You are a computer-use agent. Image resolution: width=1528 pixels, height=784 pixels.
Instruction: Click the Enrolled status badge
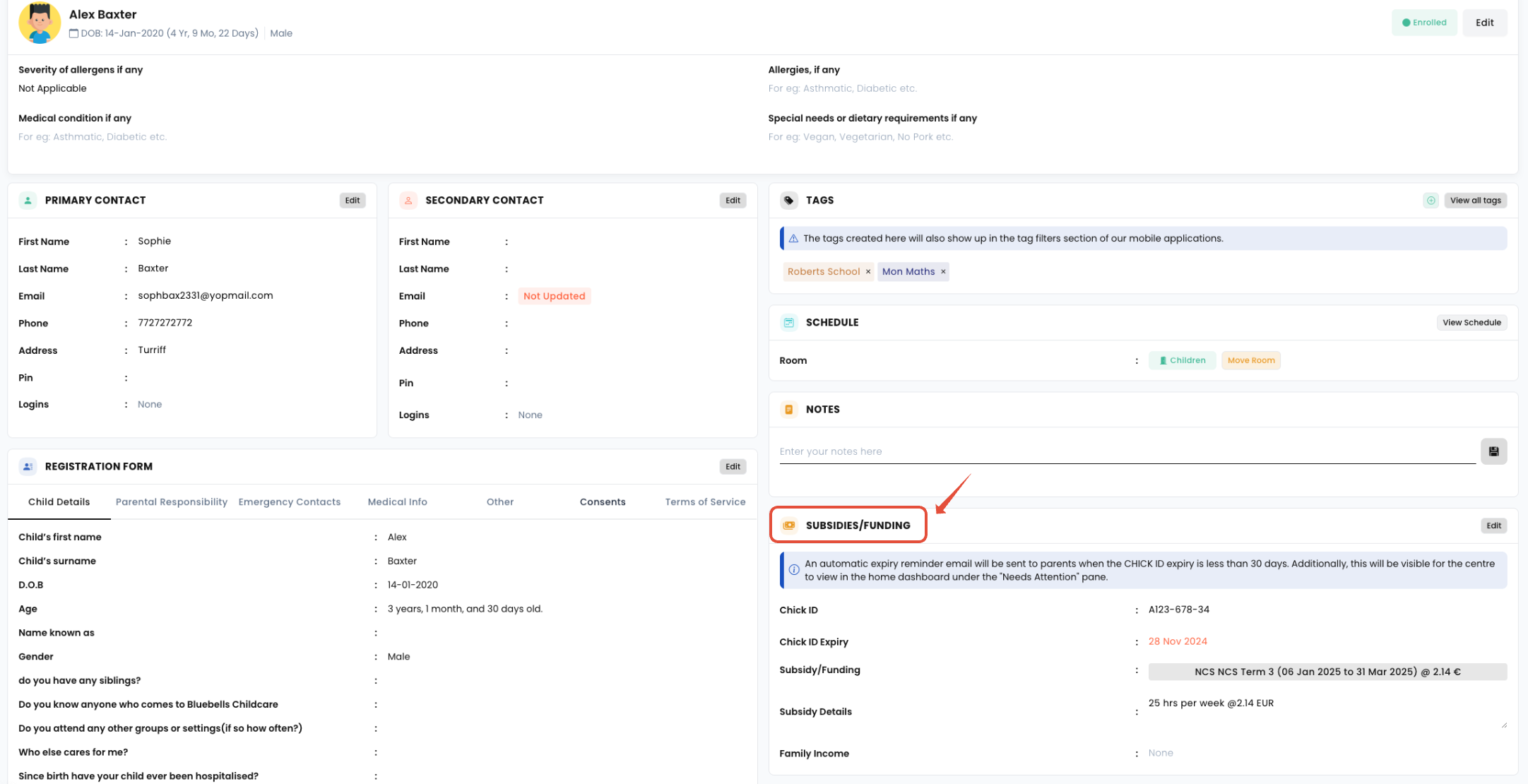[1423, 23]
